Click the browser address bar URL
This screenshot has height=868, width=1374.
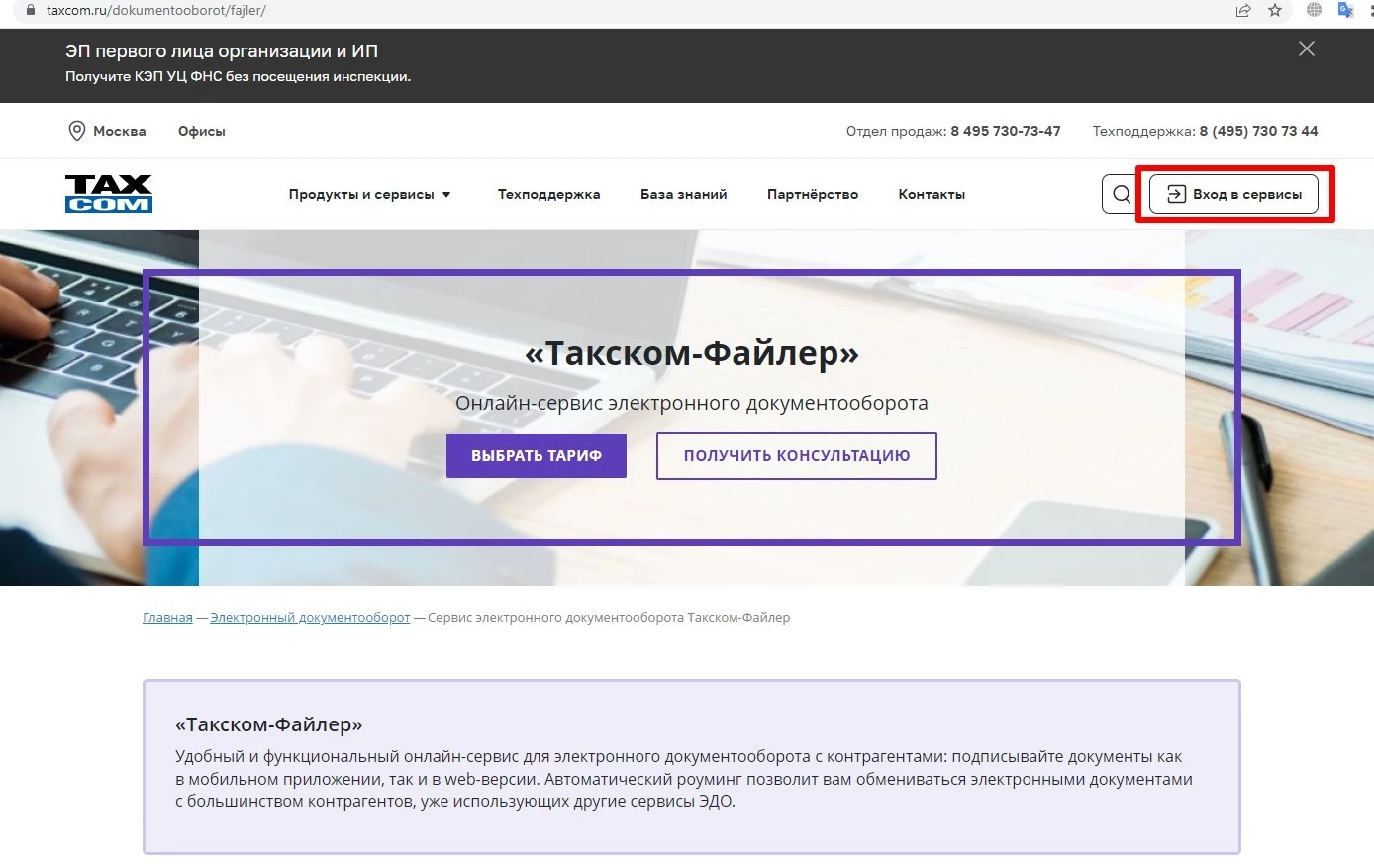coord(156,10)
